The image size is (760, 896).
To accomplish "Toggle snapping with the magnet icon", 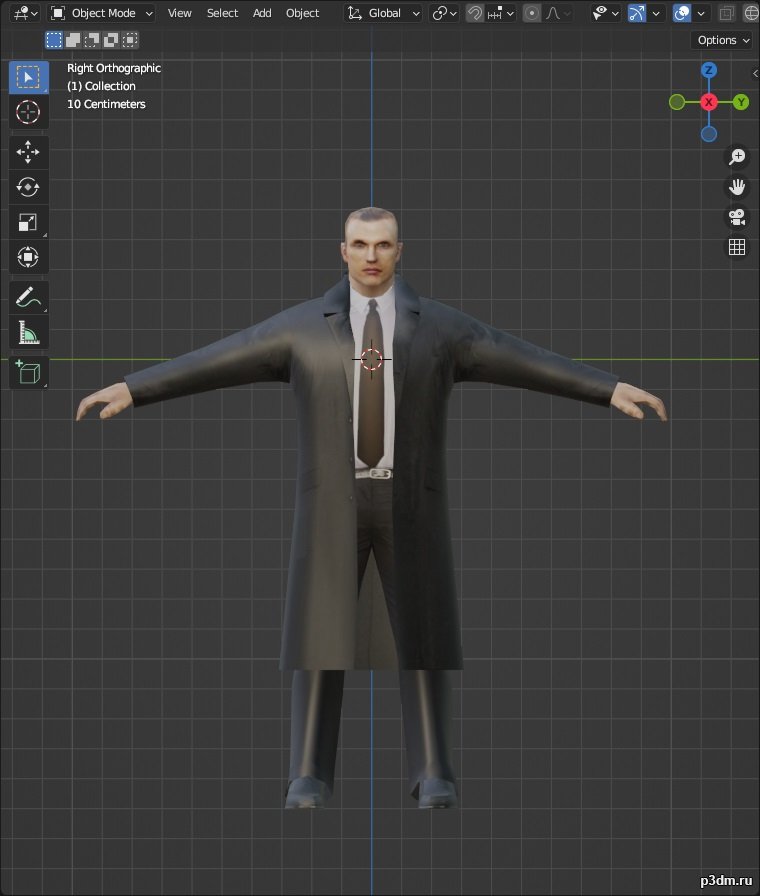I will 476,13.
